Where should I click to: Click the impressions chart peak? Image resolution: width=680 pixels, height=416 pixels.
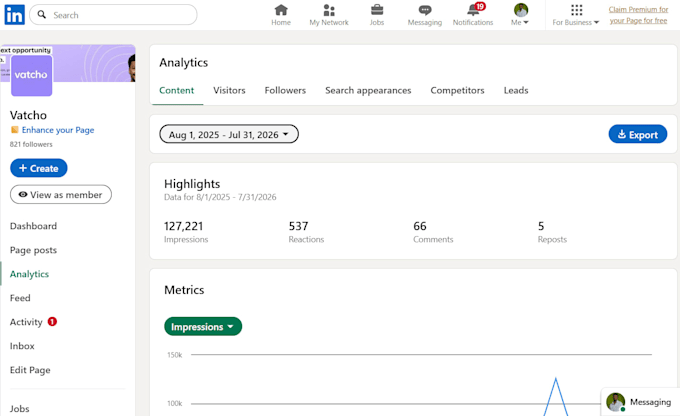[556, 379]
